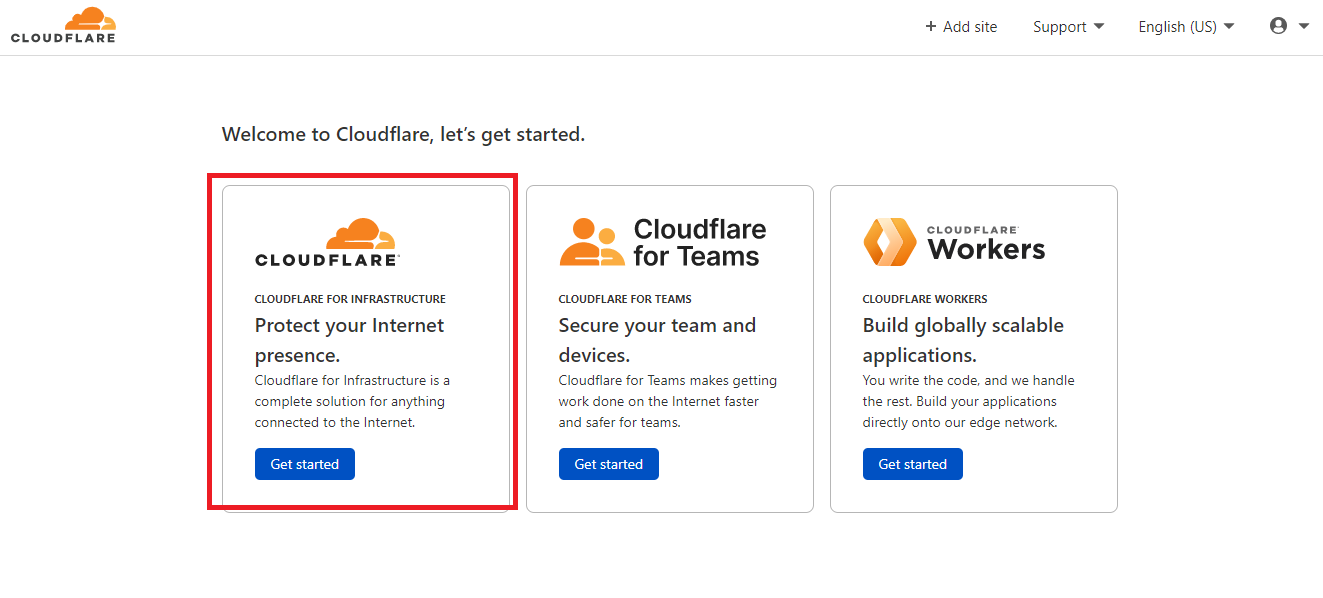Click the Workers 'You write the code' description
The height and width of the screenshot is (598, 1323).
[969, 401]
